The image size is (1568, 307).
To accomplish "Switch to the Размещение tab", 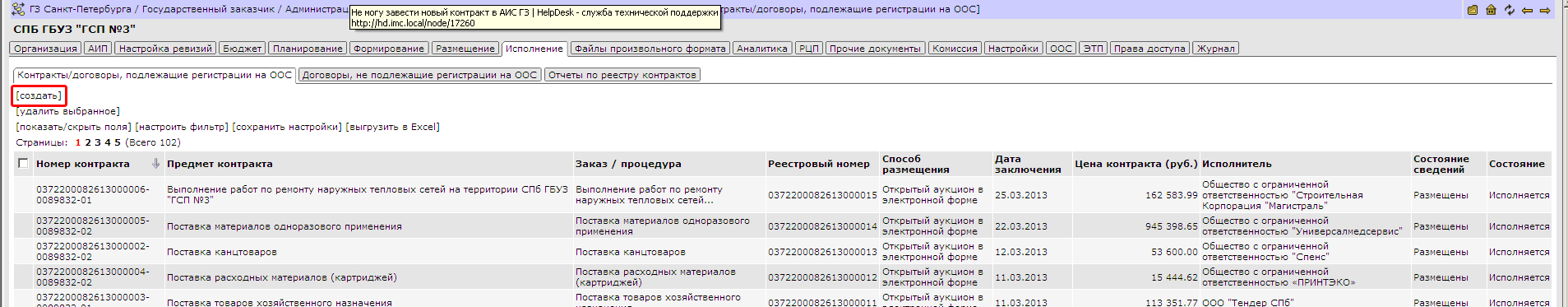I will pos(465,49).
